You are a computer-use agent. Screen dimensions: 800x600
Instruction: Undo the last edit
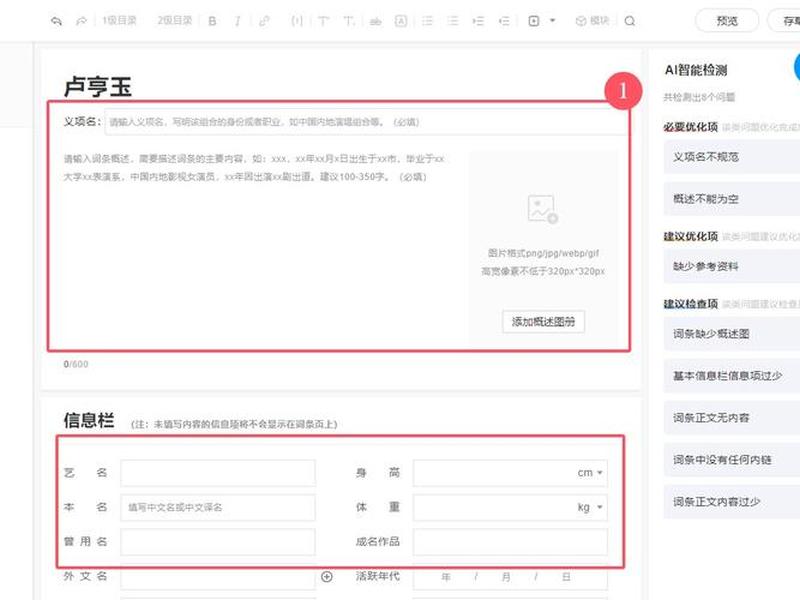click(56, 21)
